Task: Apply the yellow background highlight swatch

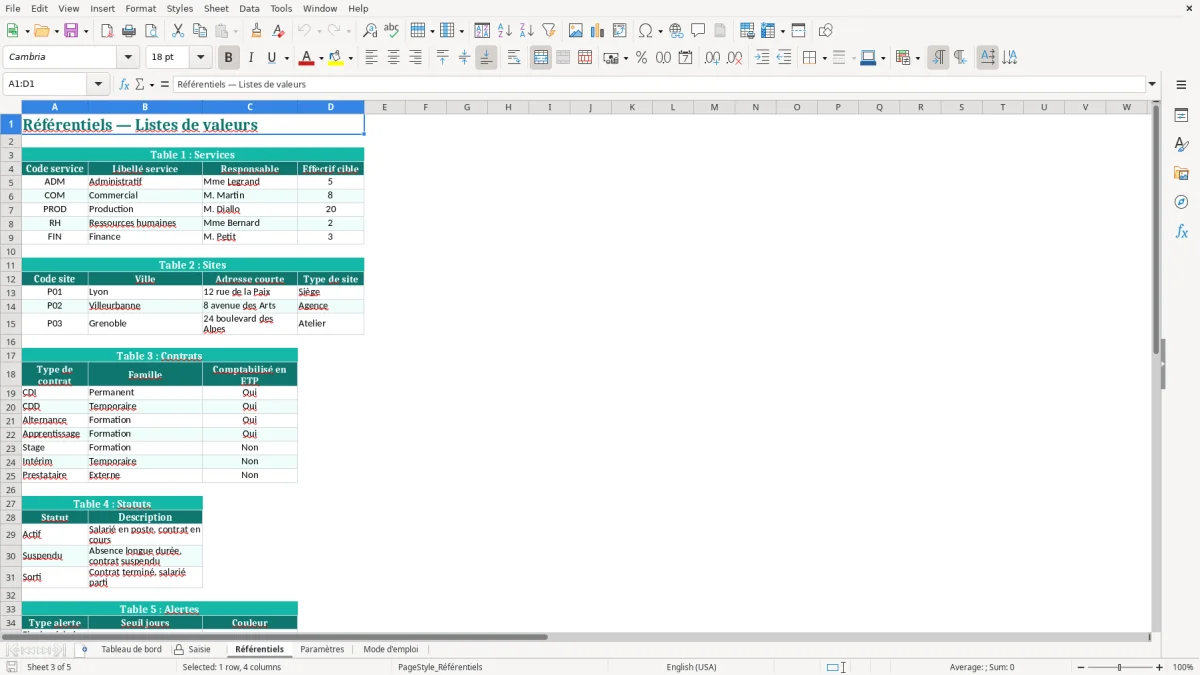Action: (337, 58)
